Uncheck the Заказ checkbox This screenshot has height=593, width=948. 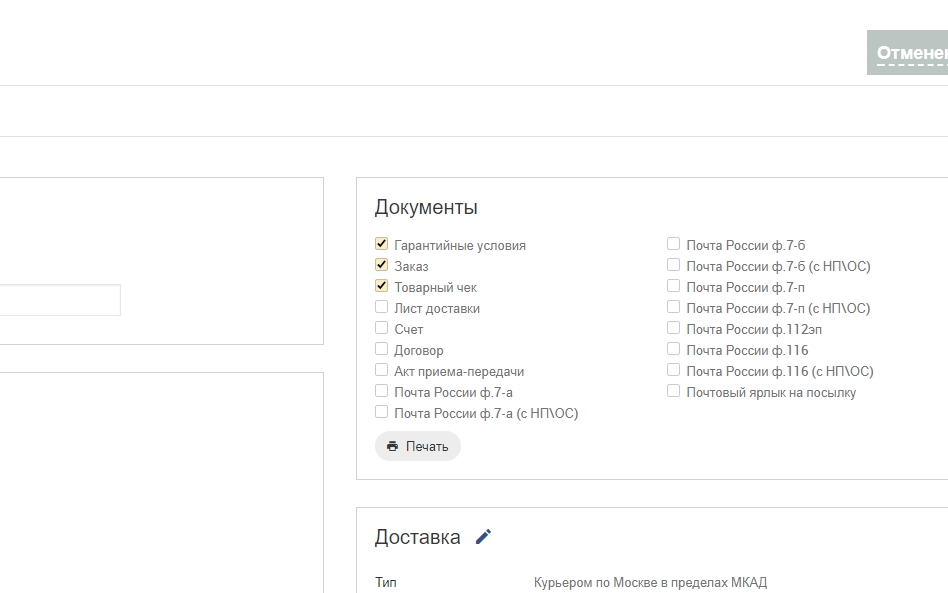[x=381, y=265]
